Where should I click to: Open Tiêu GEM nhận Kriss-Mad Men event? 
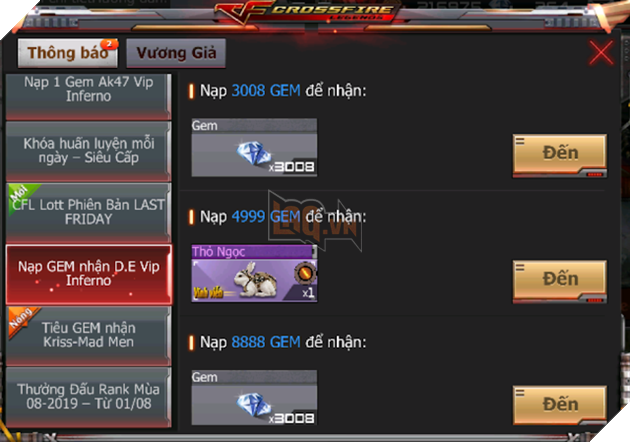coord(88,336)
